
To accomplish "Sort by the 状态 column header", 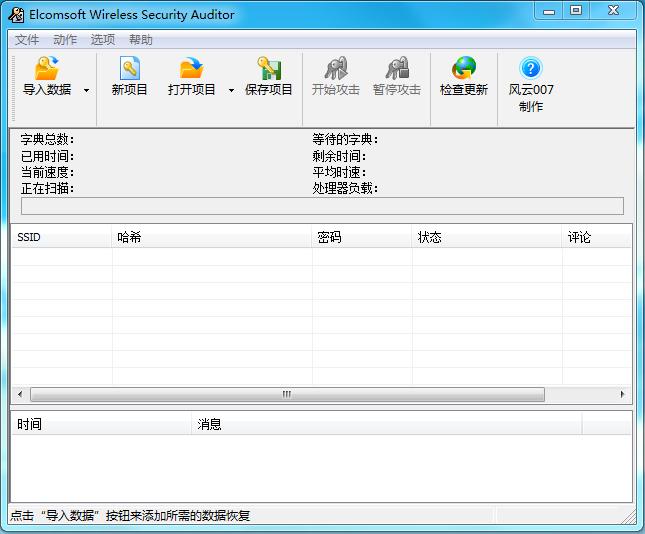I will [x=487, y=237].
